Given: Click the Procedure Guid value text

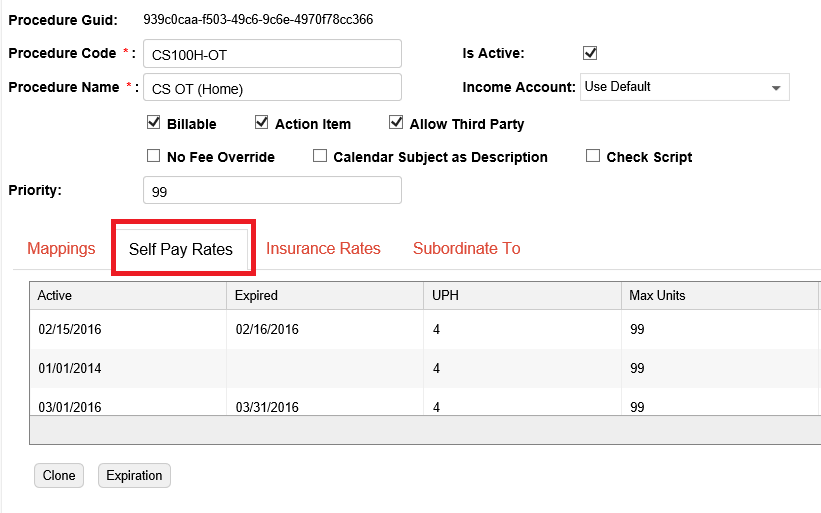Looking at the screenshot, I should tap(258, 20).
